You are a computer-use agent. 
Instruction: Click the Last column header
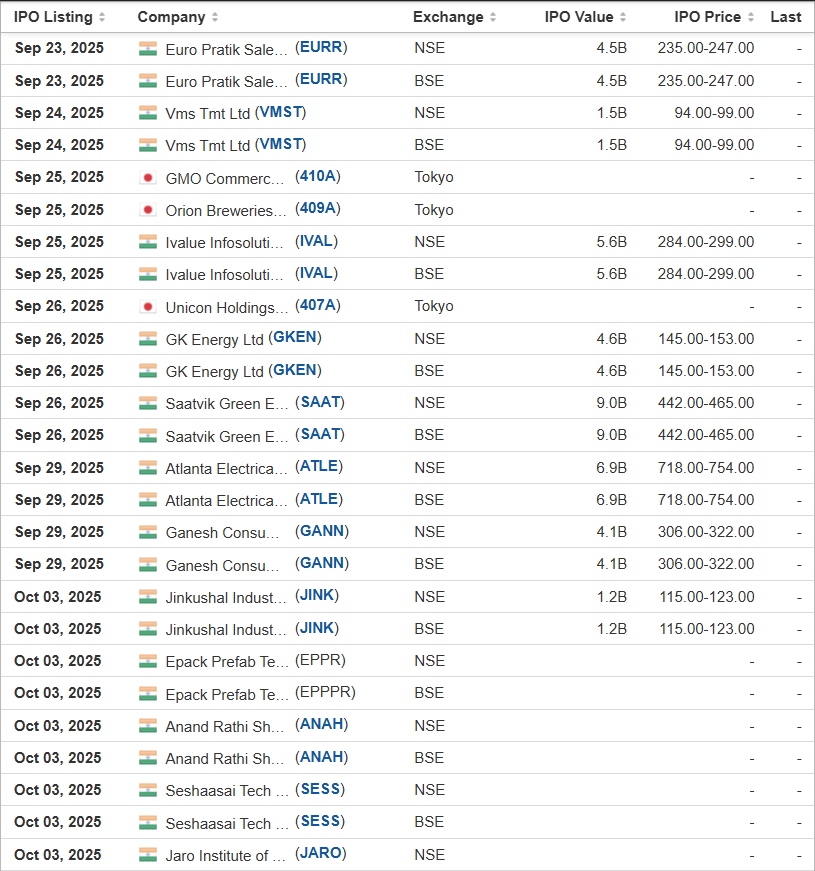pyautogui.click(x=786, y=17)
